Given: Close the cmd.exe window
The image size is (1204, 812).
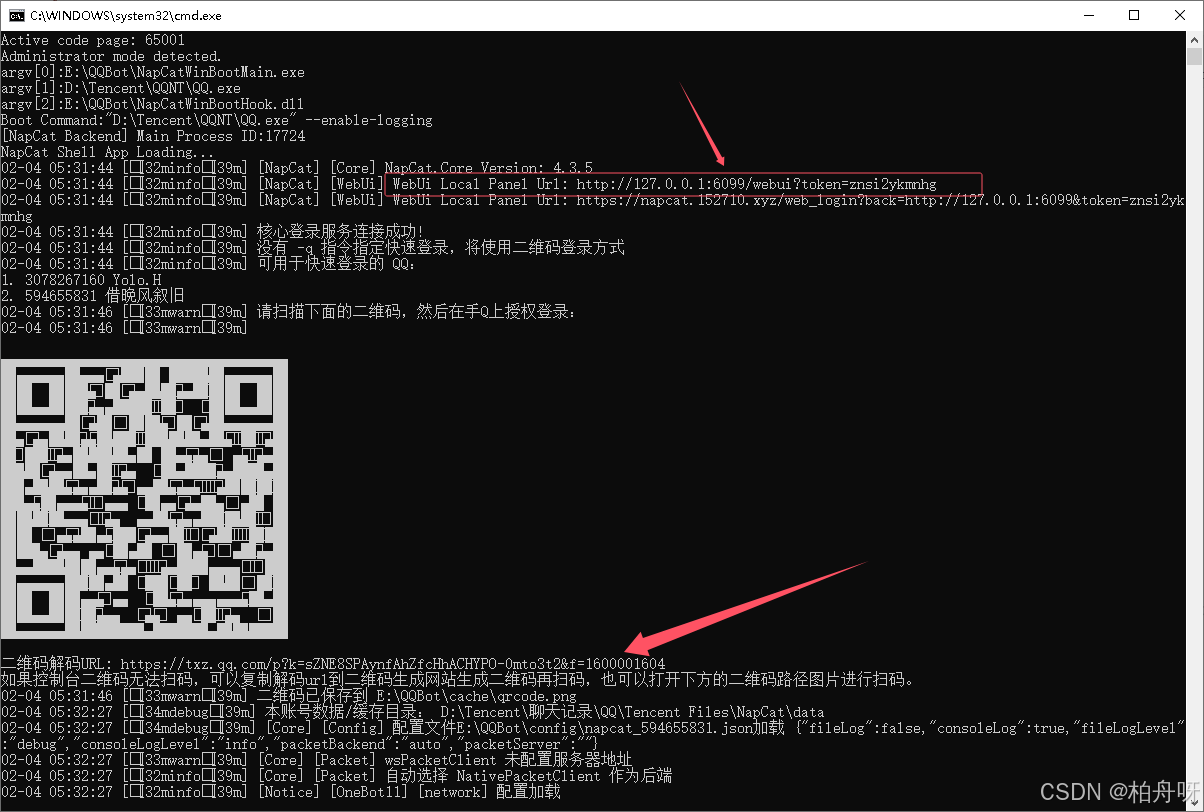Looking at the screenshot, I should 1179,15.
